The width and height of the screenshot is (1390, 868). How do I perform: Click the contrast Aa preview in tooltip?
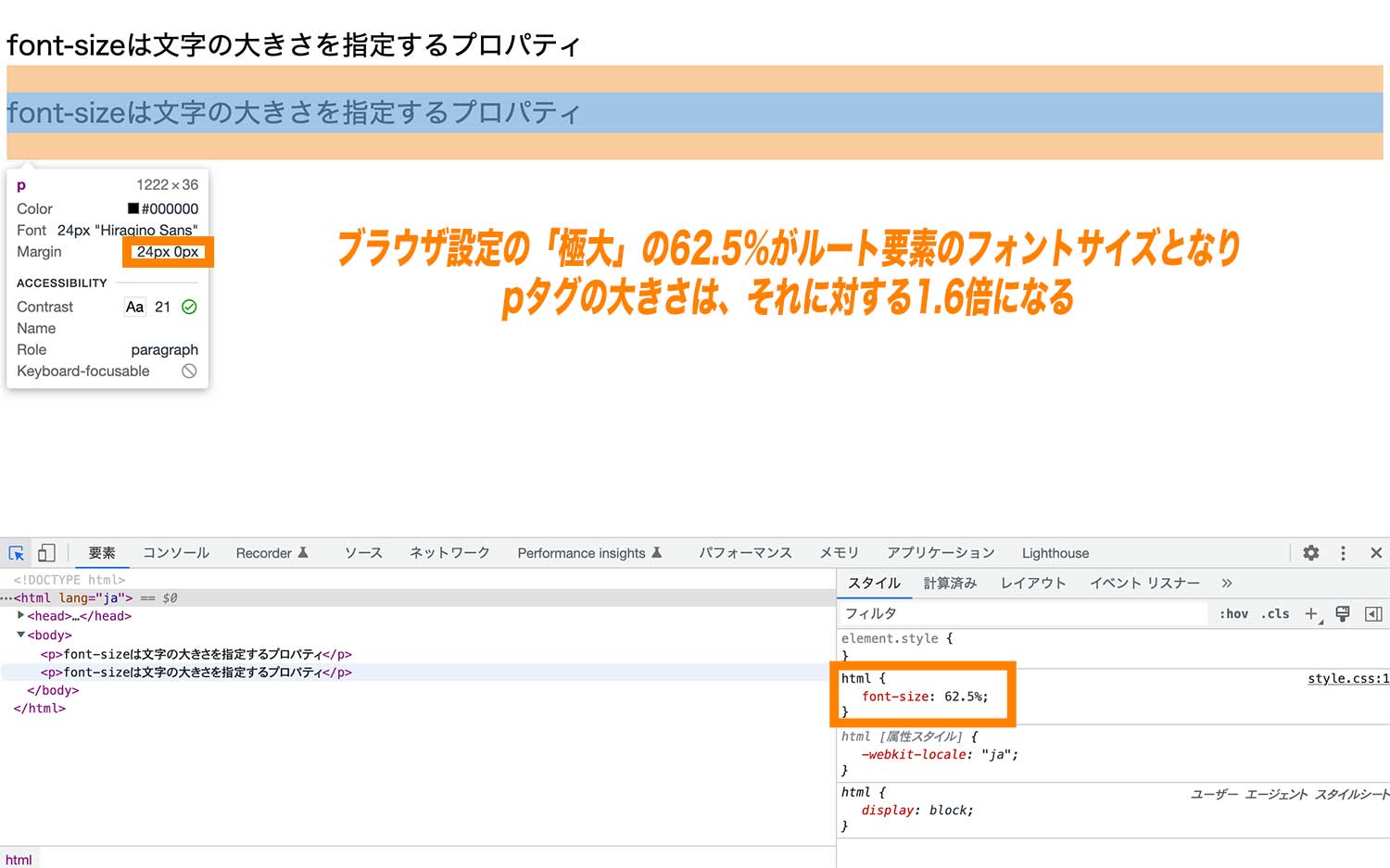tap(135, 307)
